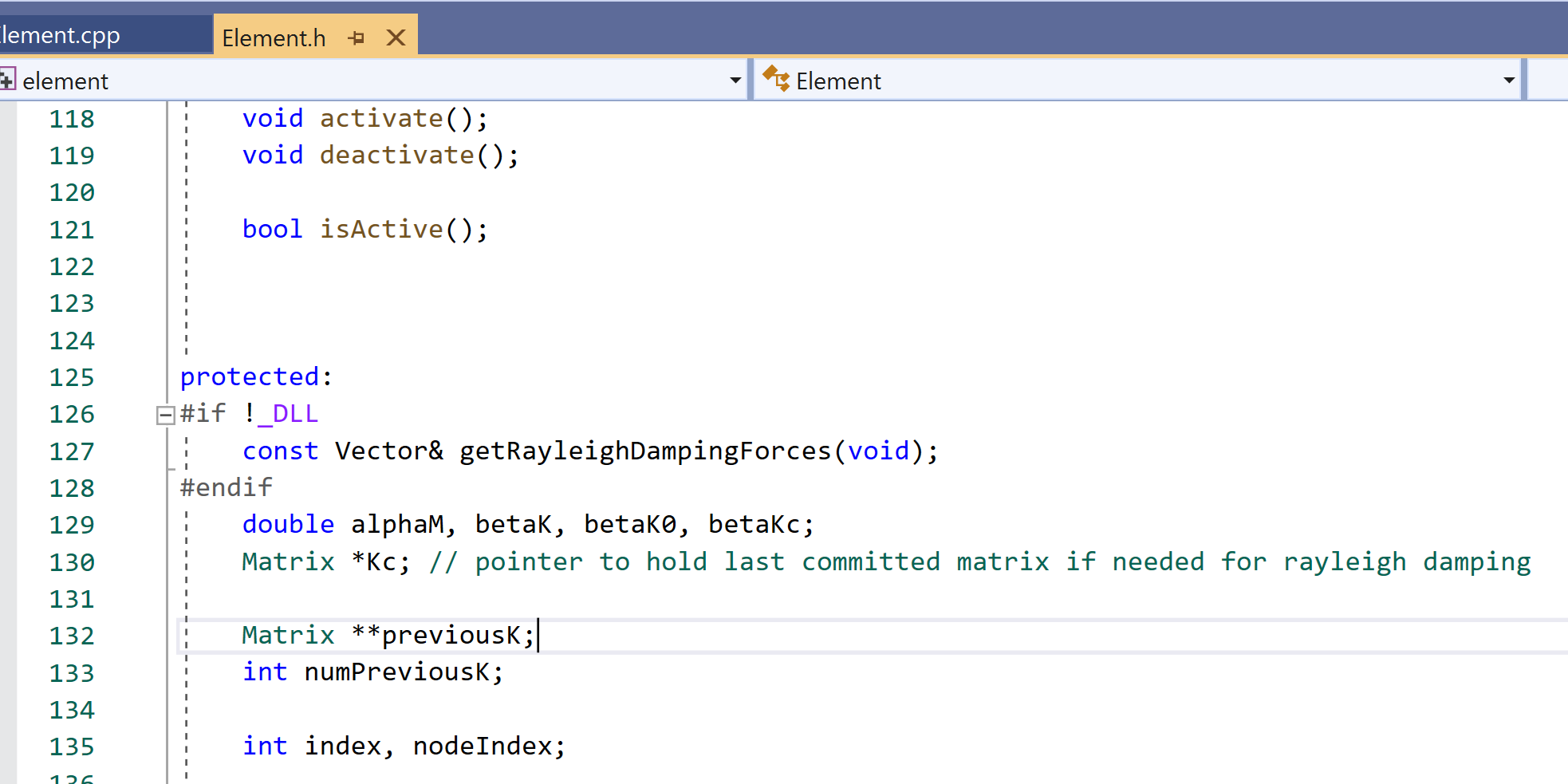Click the arrow on the right navigation combo box
This screenshot has height=784, width=1568.
tap(1507, 79)
